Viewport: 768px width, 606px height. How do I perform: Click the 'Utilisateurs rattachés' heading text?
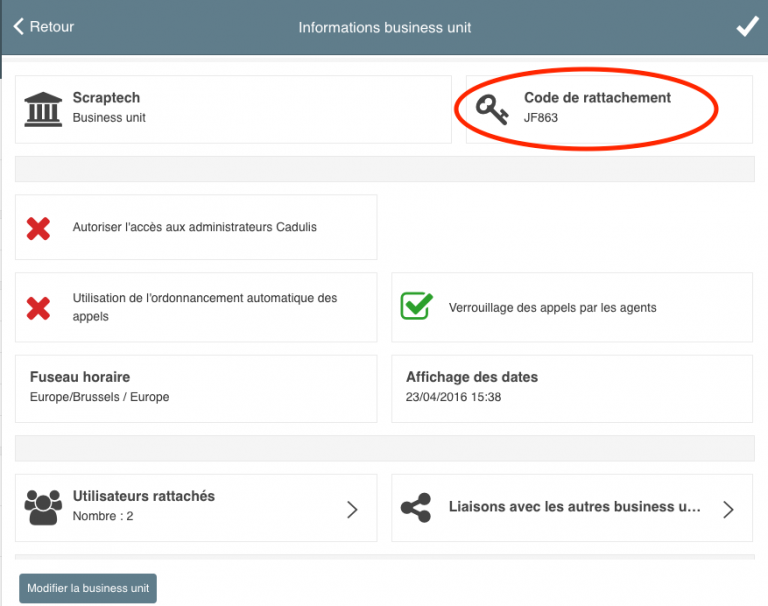(144, 496)
